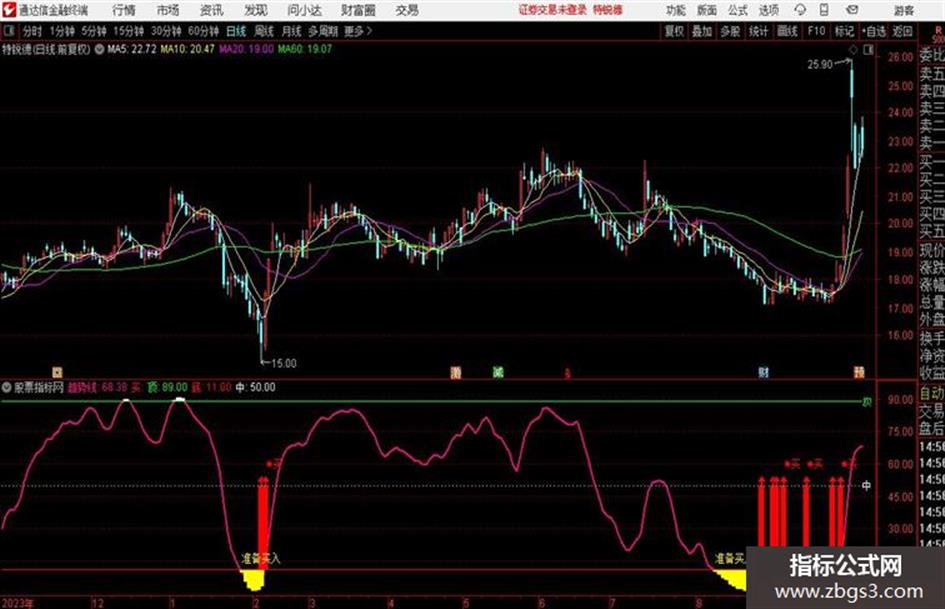Open the 功能 menu

click(x=676, y=10)
